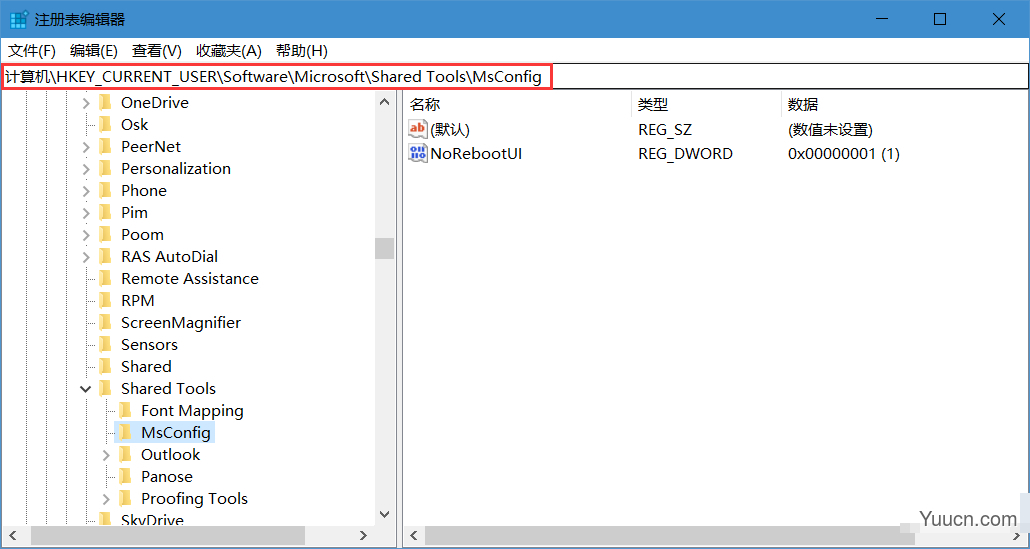The height and width of the screenshot is (549, 1030).
Task: Expand the RAS AutoDial key
Action: 86,257
